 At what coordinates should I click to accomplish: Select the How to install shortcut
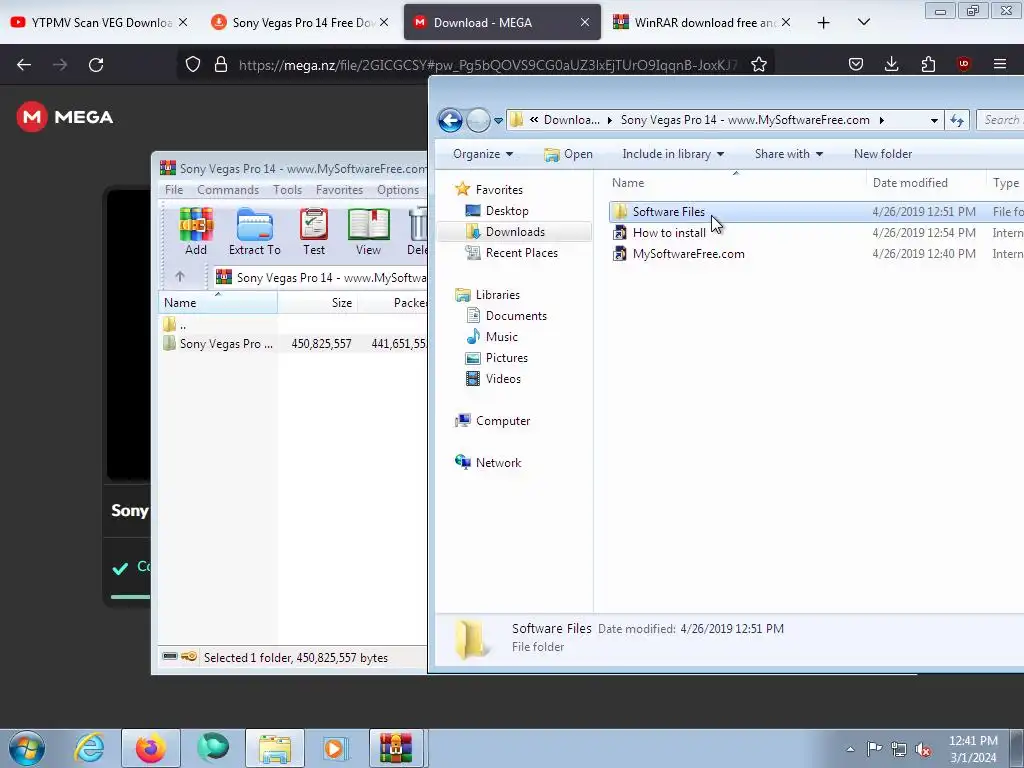[x=669, y=232]
